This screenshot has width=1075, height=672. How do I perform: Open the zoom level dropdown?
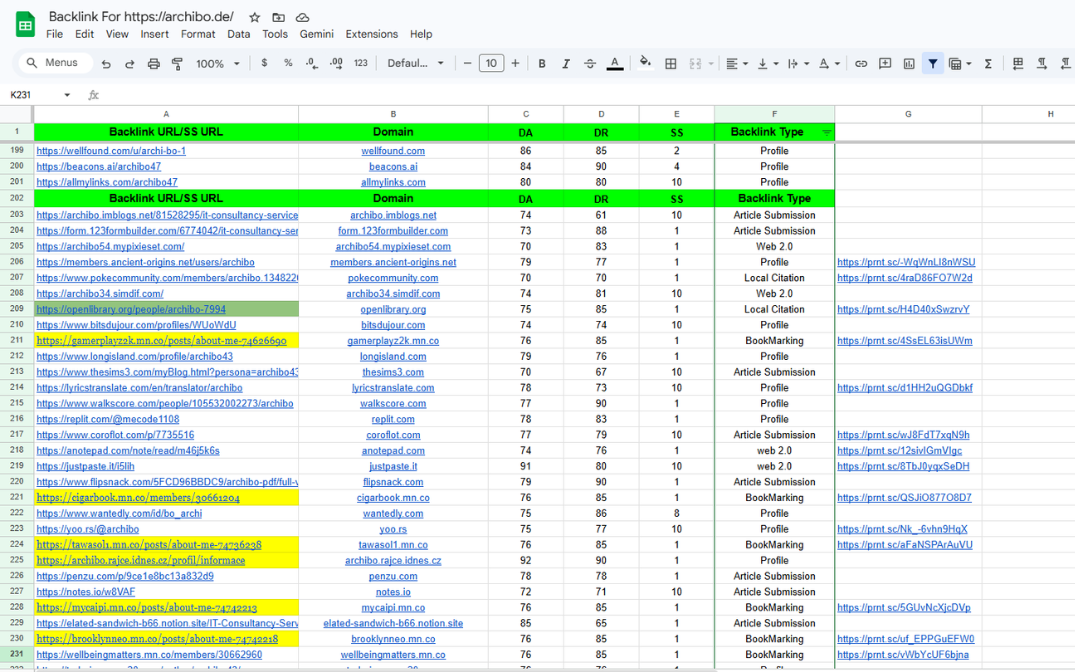pyautogui.click(x=218, y=64)
